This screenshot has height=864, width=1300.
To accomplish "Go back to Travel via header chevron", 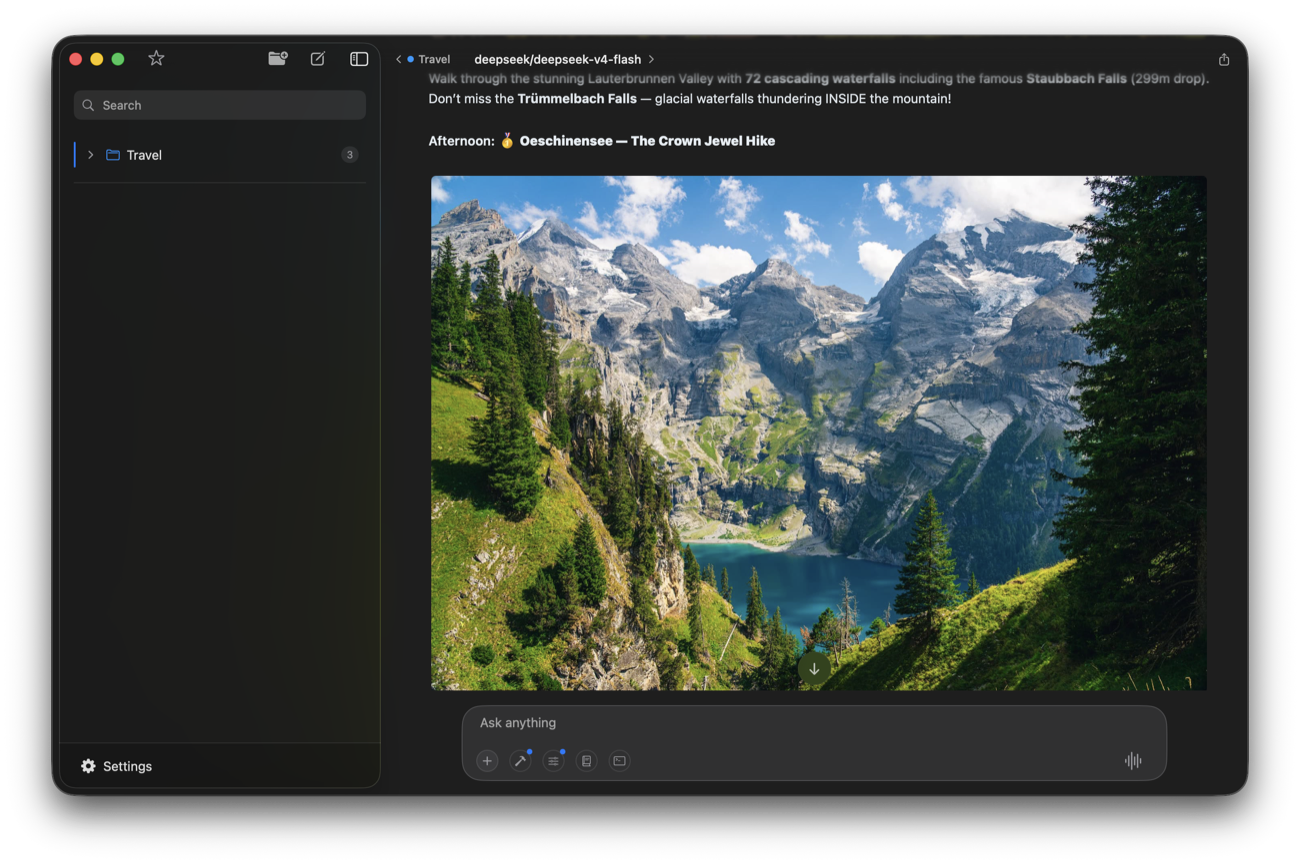I will pos(398,59).
